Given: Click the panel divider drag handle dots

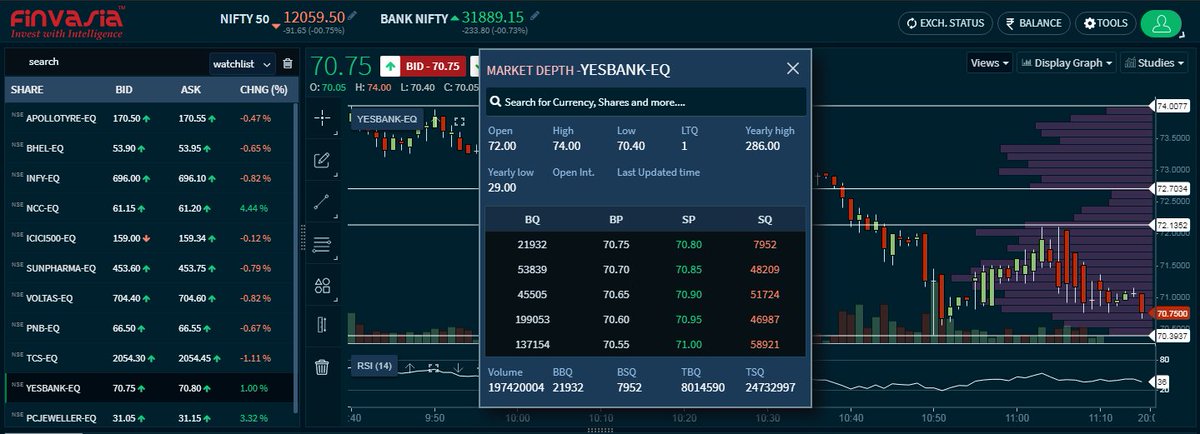Looking at the screenshot, I should (303, 239).
